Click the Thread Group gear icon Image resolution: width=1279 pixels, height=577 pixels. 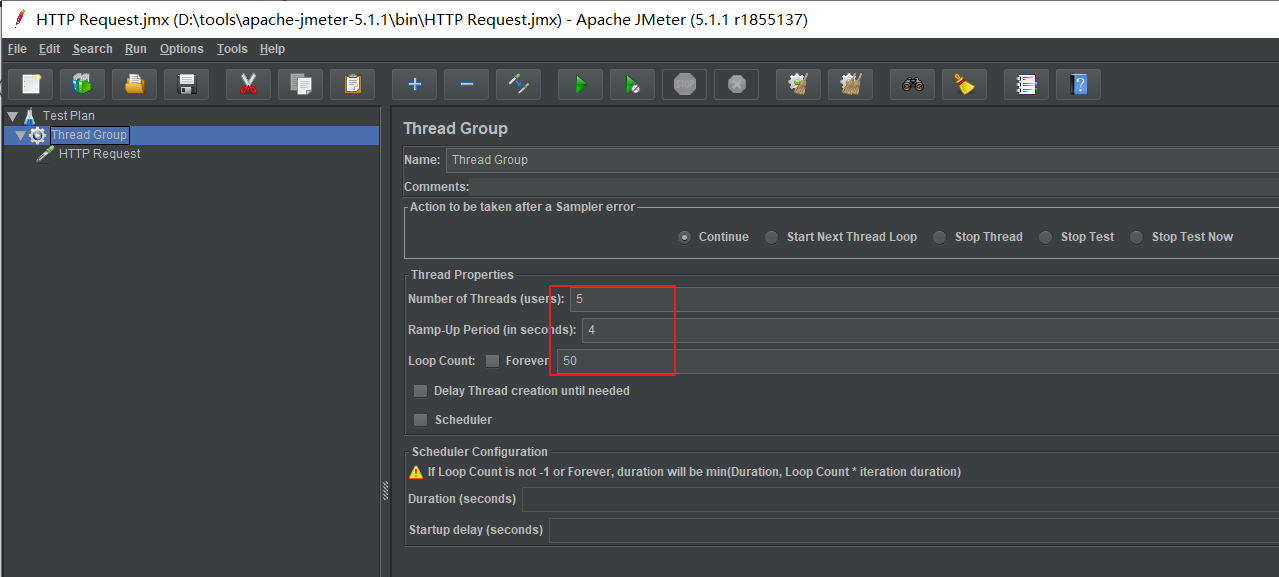click(x=38, y=135)
